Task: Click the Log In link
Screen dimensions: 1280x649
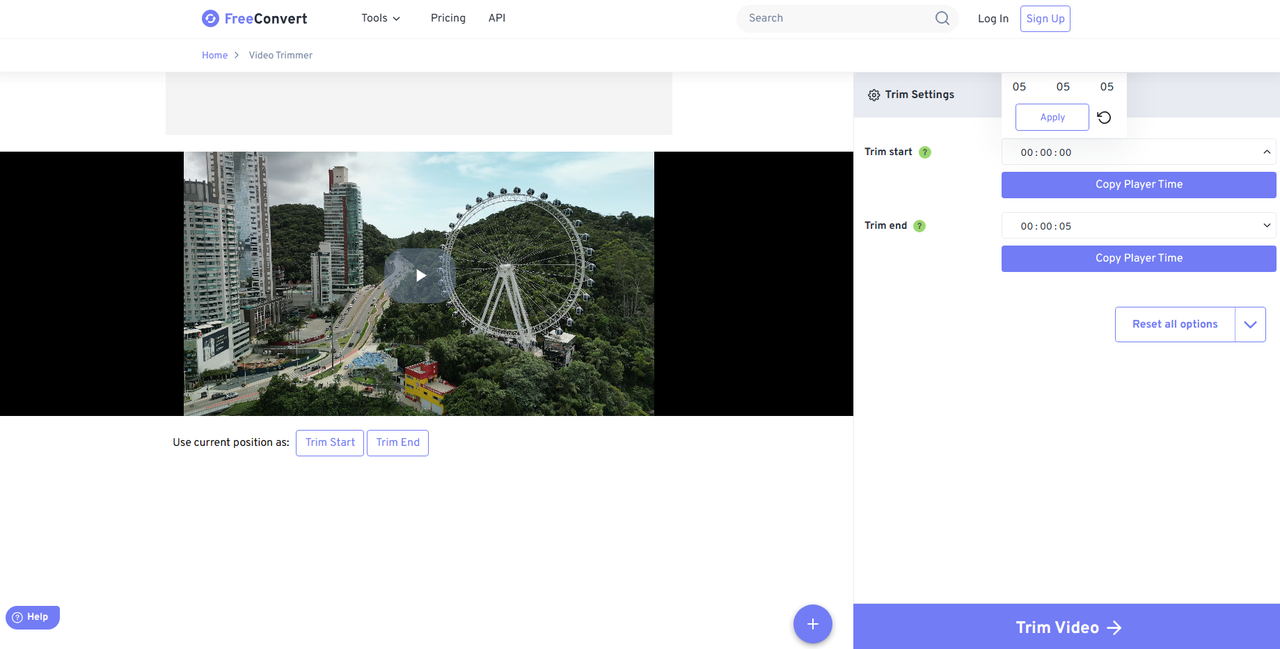Action: click(993, 18)
